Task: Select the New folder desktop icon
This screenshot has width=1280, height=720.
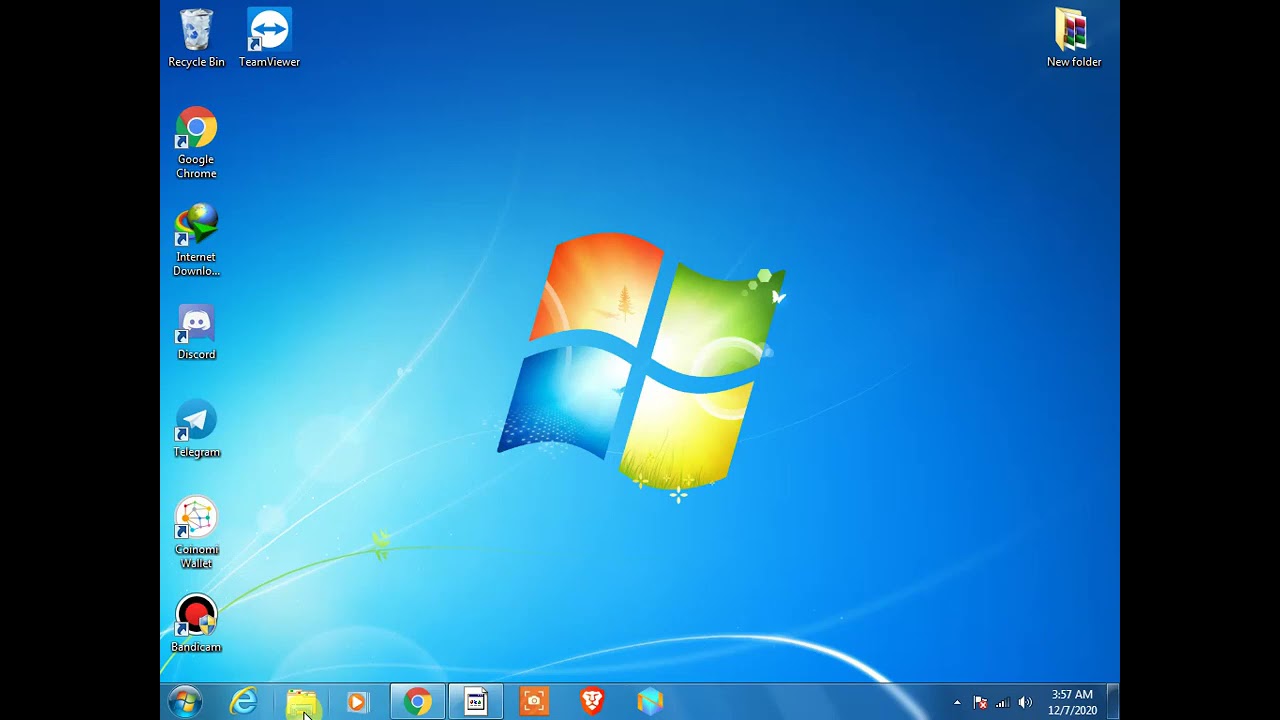Action: 1073,38
